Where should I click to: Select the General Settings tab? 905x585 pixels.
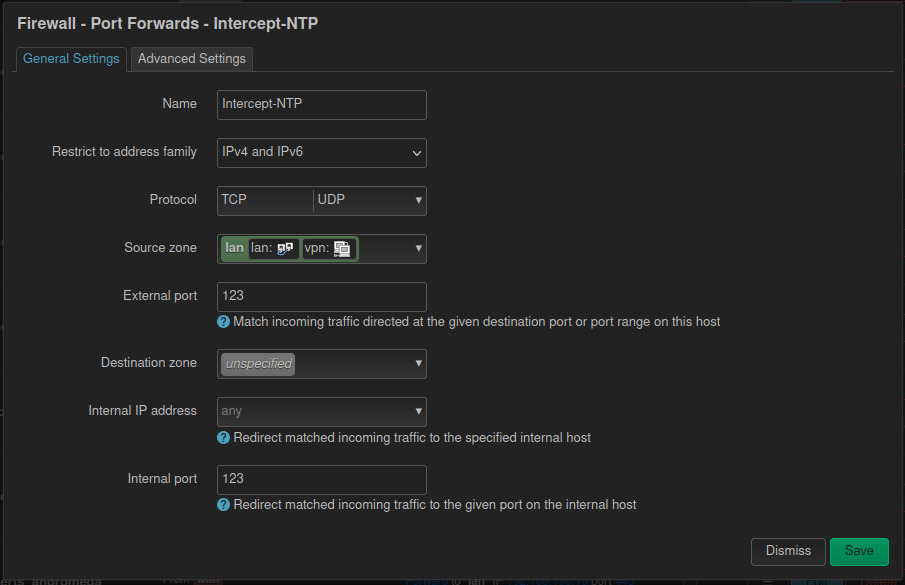71,59
